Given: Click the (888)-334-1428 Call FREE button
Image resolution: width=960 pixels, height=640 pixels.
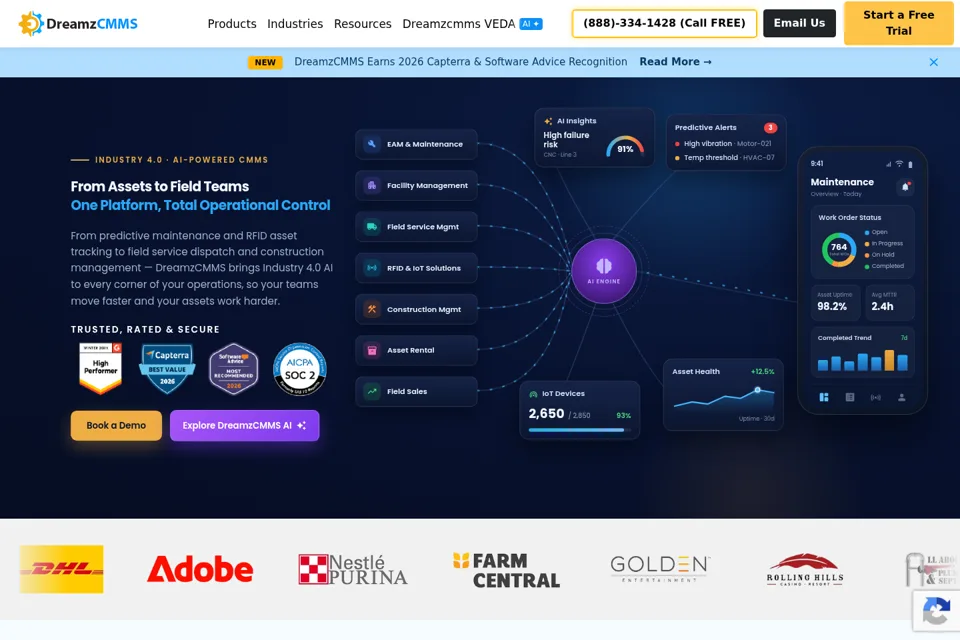Looking at the screenshot, I should [664, 23].
